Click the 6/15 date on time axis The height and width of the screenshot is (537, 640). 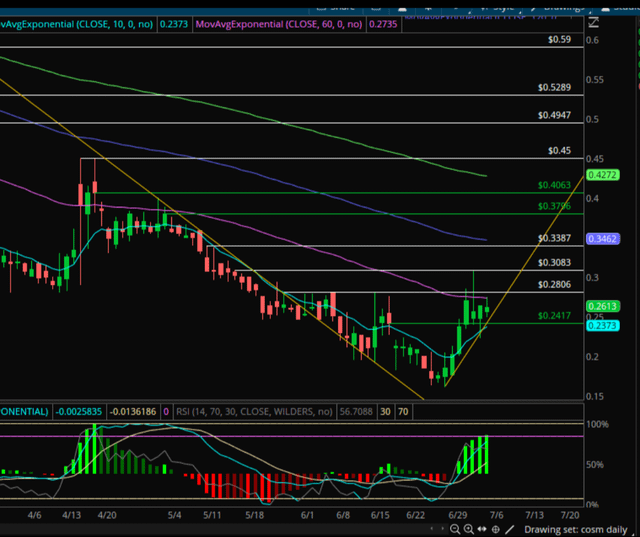coord(380,515)
